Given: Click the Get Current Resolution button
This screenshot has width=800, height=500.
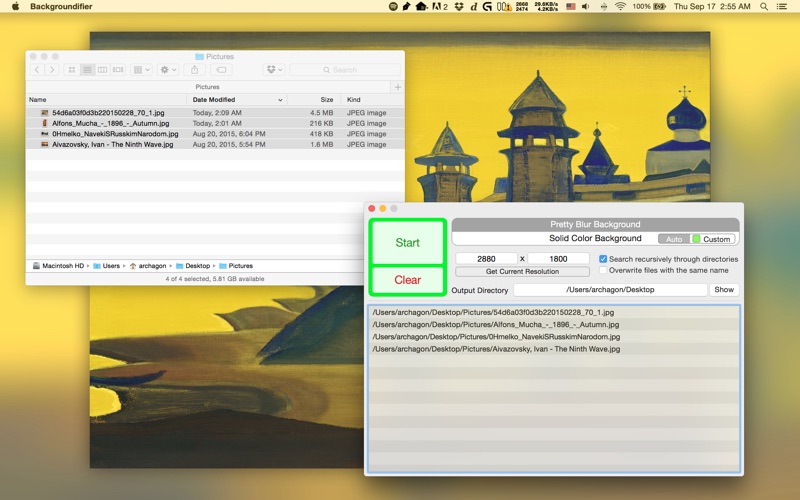Looking at the screenshot, I should pos(522,271).
